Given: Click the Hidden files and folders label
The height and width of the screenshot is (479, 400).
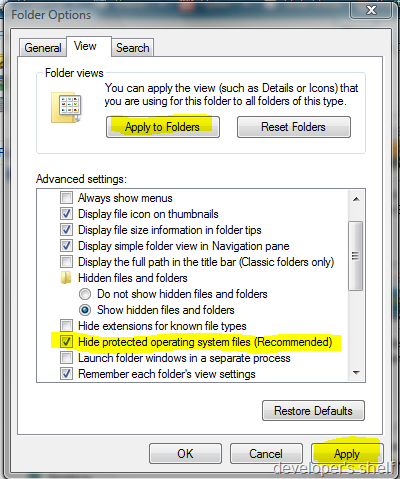Looking at the screenshot, I should [133, 278].
